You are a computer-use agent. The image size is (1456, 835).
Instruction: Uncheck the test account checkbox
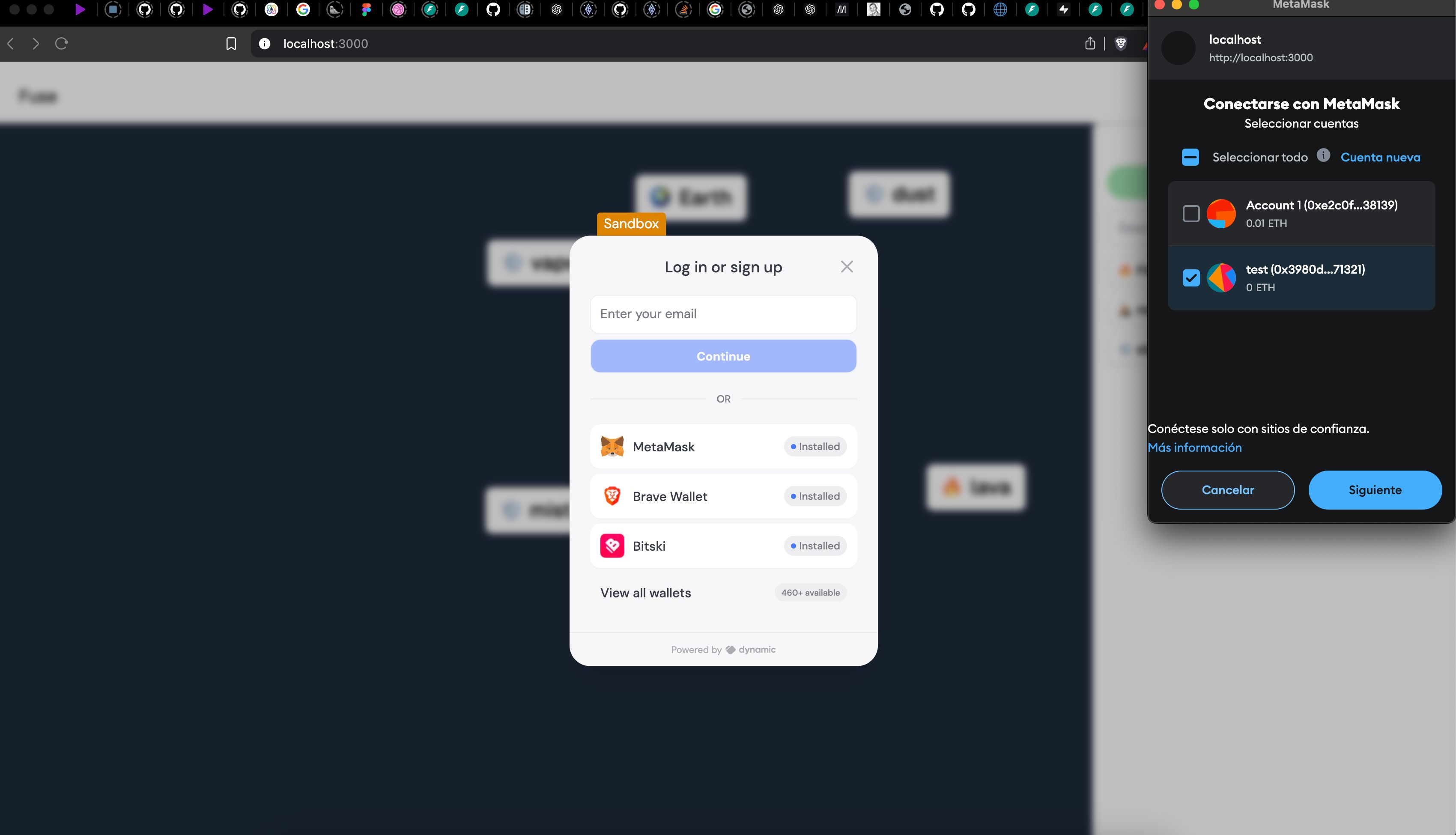click(1191, 278)
